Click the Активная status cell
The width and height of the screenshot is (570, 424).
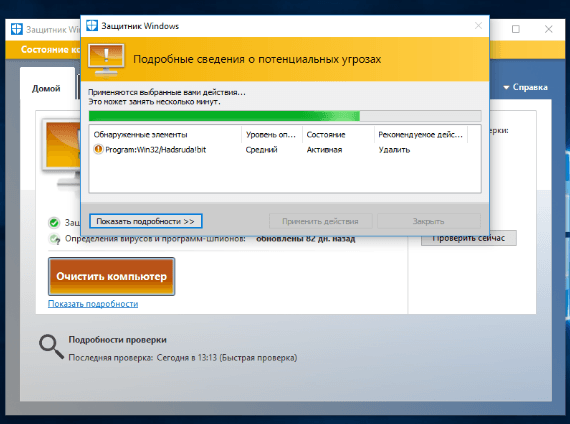[x=324, y=149]
